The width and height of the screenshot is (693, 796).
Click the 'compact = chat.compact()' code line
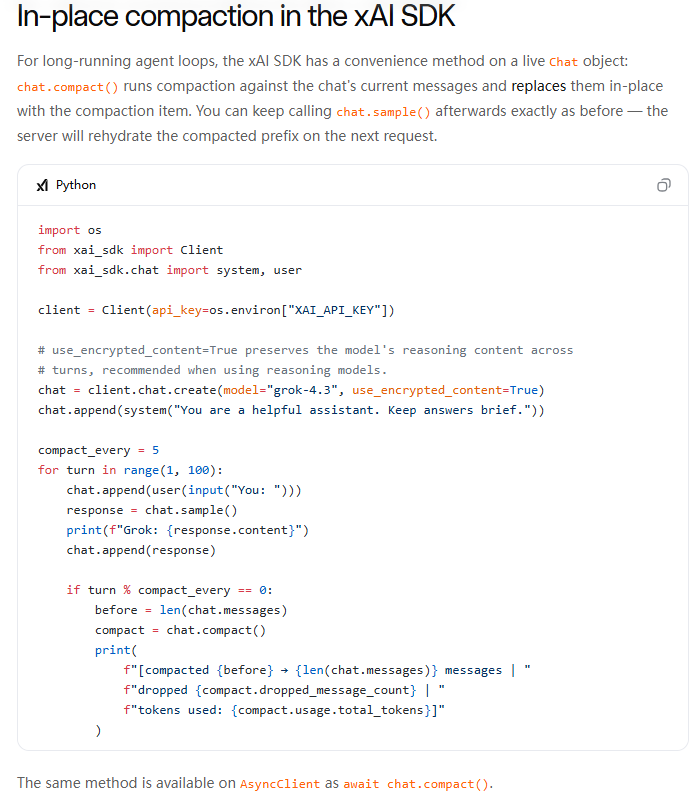coord(180,630)
